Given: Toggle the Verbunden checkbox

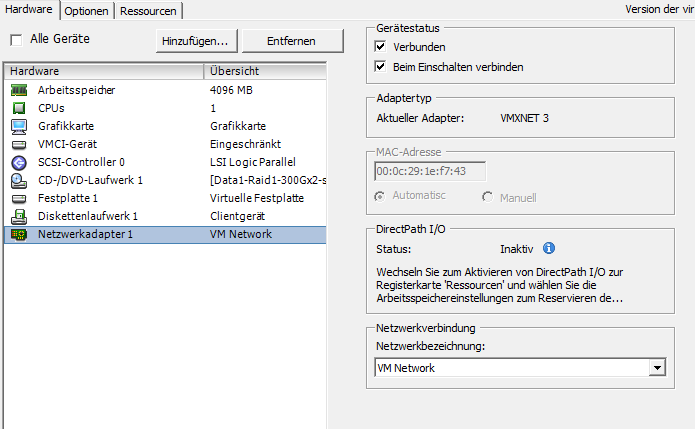Looking at the screenshot, I should pyautogui.click(x=380, y=47).
